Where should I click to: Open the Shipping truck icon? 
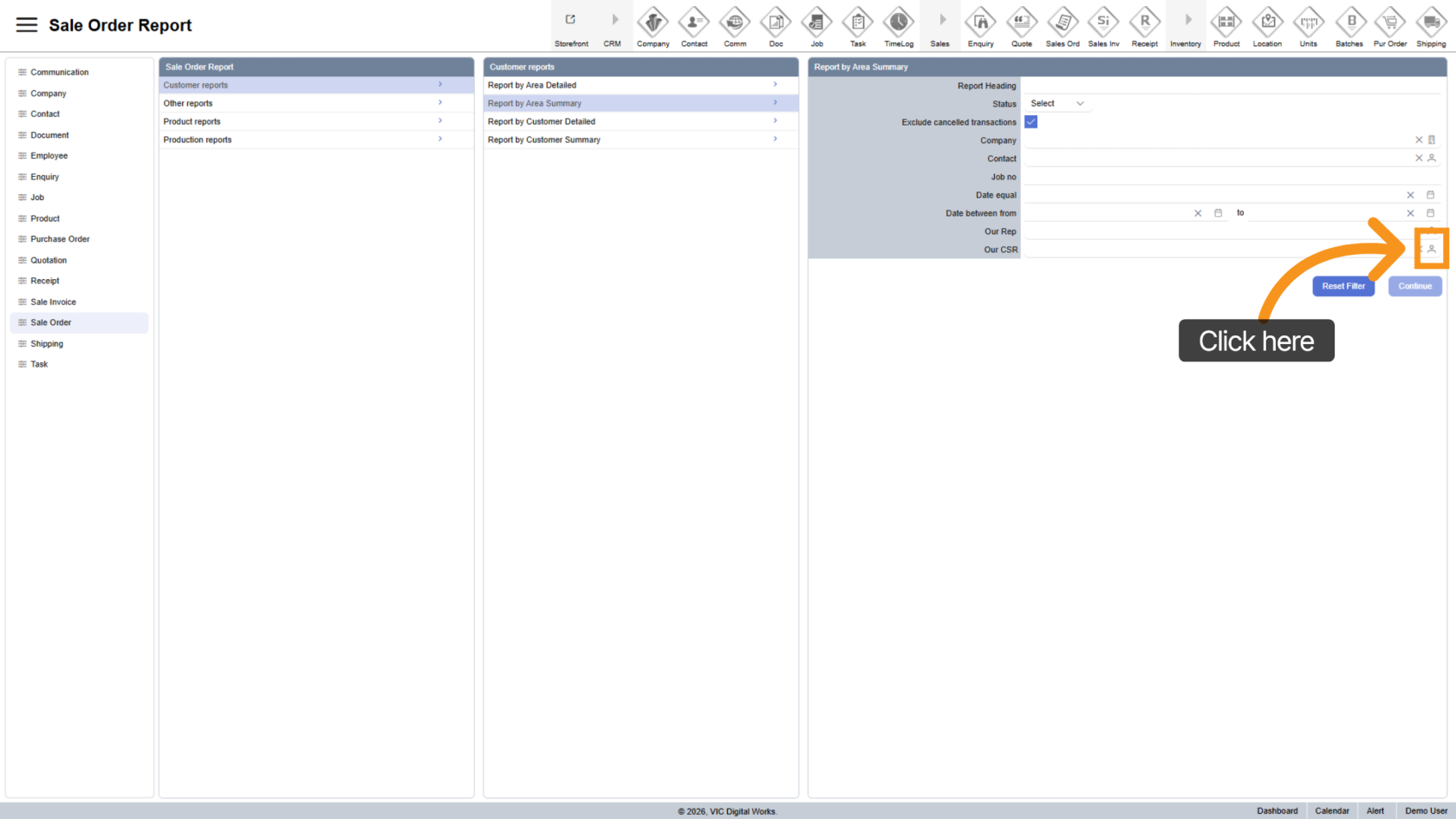[1431, 23]
